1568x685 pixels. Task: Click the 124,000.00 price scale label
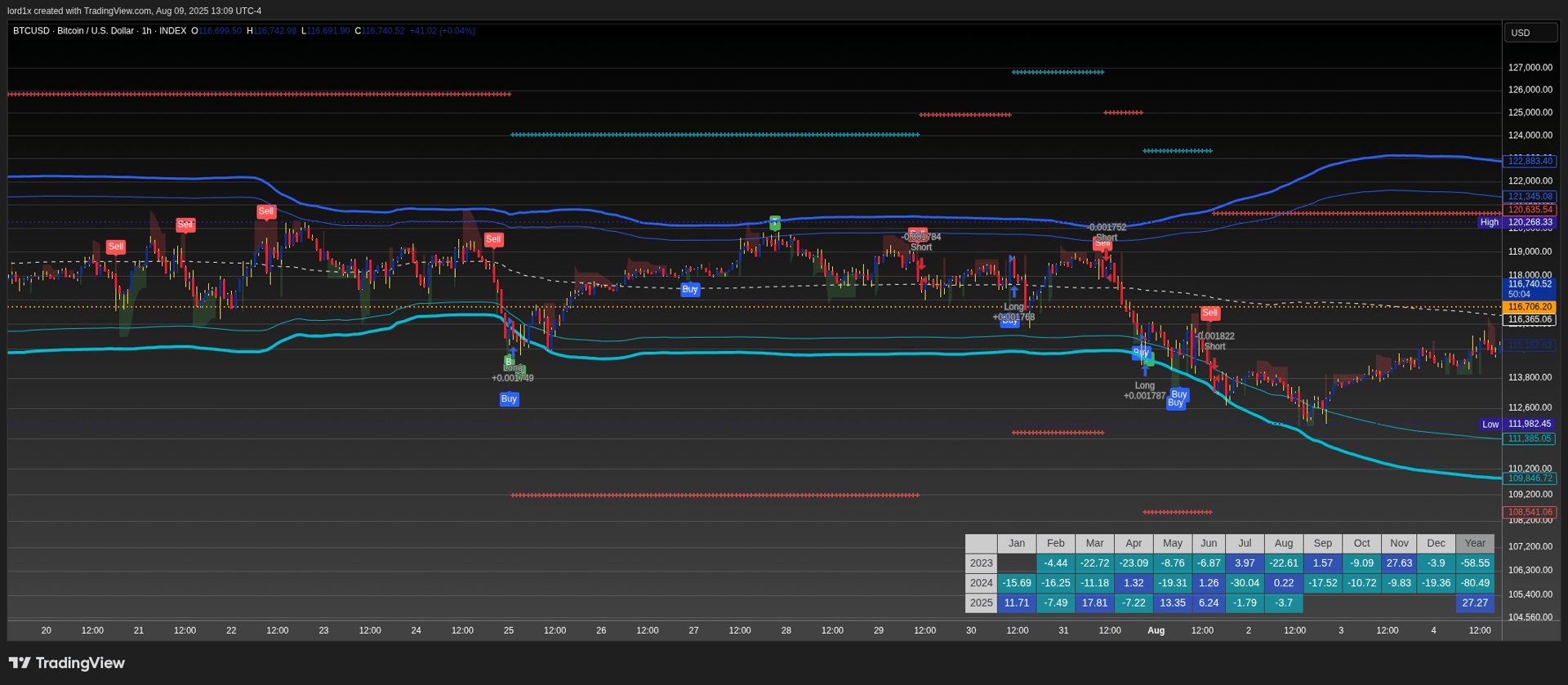pos(1530,136)
